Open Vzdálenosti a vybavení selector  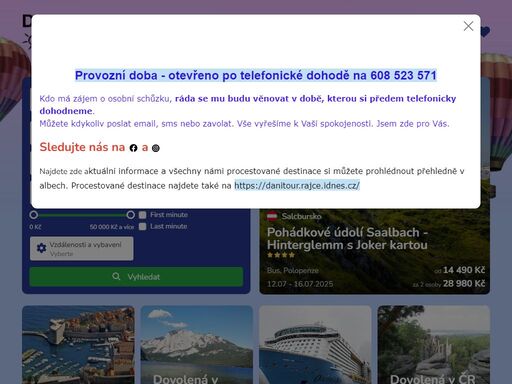(82, 249)
